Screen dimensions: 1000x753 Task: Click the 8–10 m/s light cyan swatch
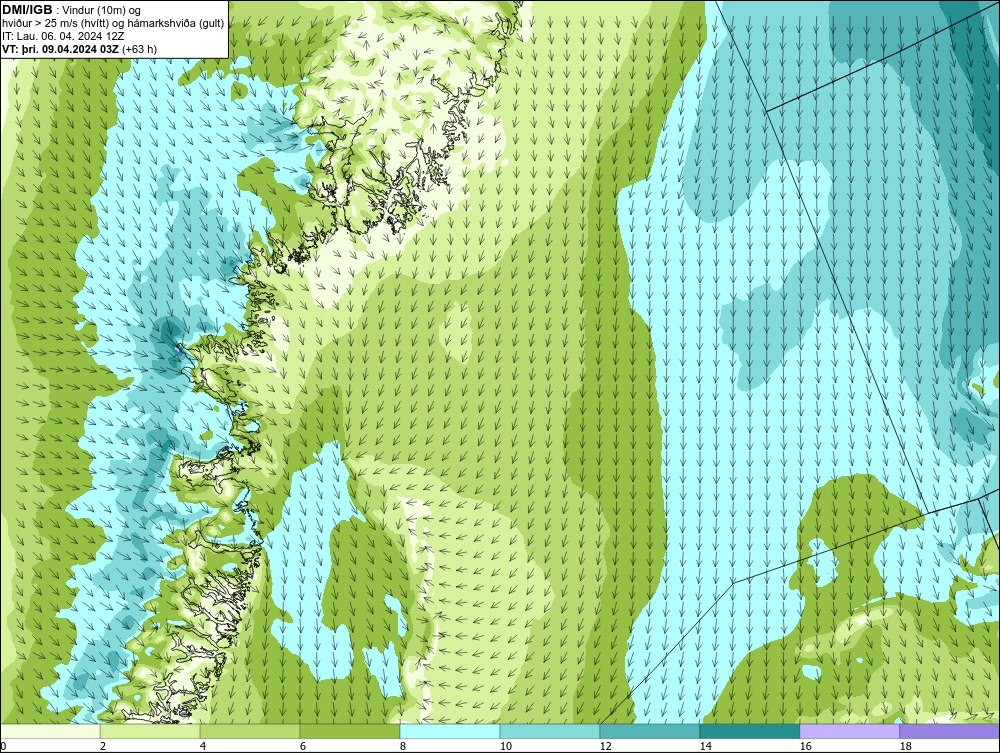[450, 731]
